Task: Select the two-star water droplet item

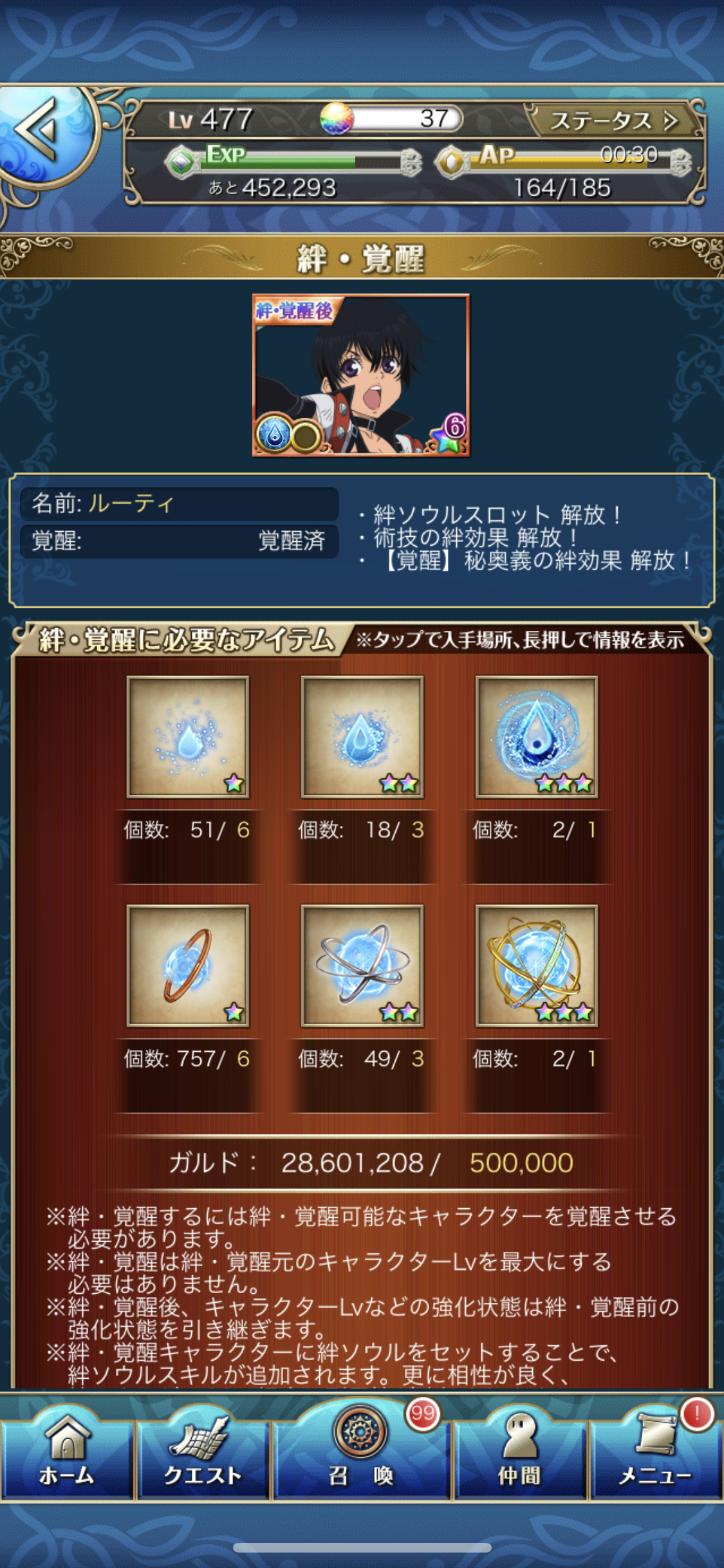Action: (362, 737)
